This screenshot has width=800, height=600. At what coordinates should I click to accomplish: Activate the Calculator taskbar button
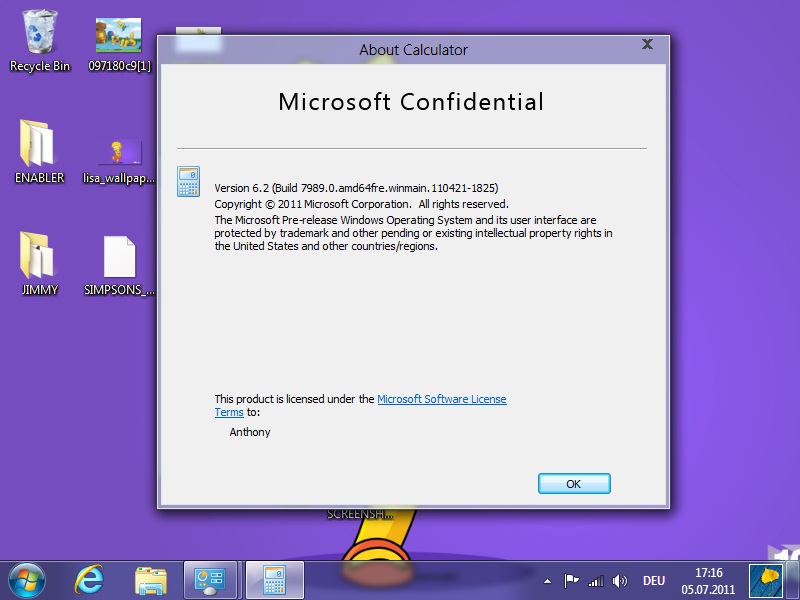click(274, 581)
